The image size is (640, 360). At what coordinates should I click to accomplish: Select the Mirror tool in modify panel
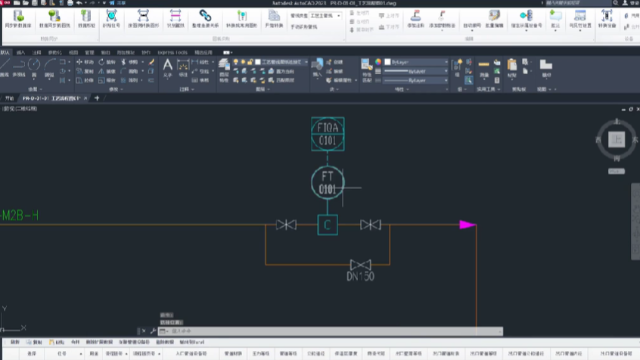(x=107, y=71)
